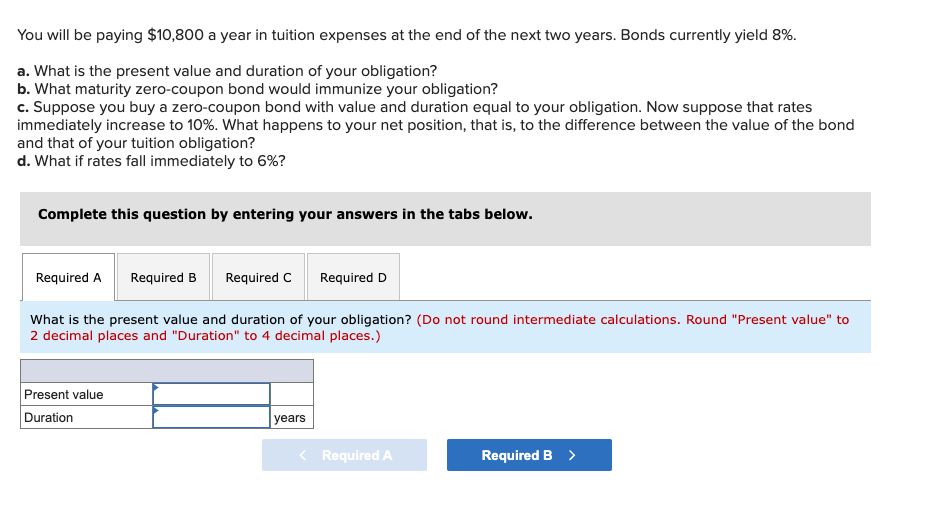
Task: Click blue triangle marker in Duration cell
Action: tap(156, 410)
